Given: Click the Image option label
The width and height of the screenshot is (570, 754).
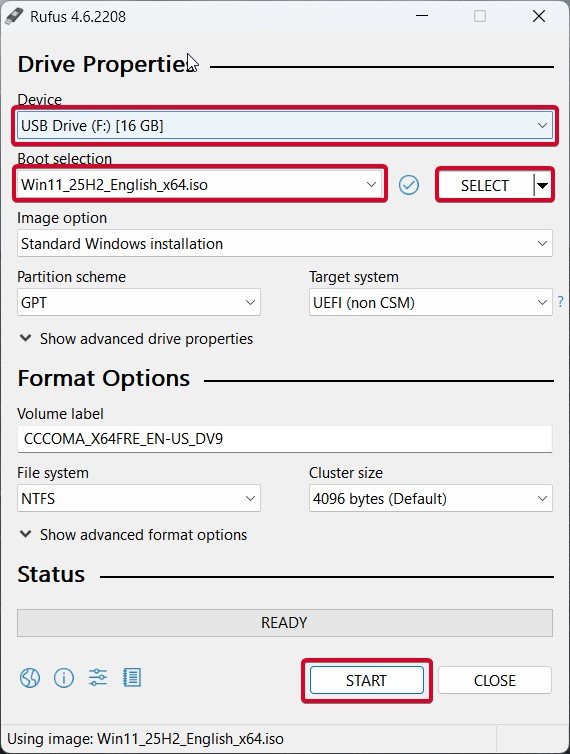Looking at the screenshot, I should coord(62,218).
